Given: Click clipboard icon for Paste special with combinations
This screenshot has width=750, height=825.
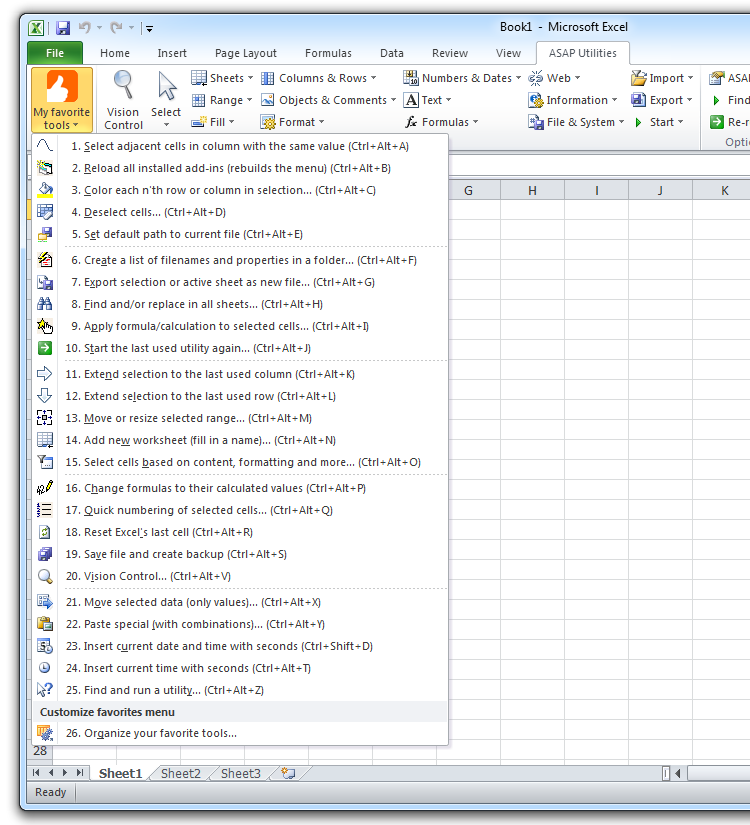Looking at the screenshot, I should tap(45, 624).
